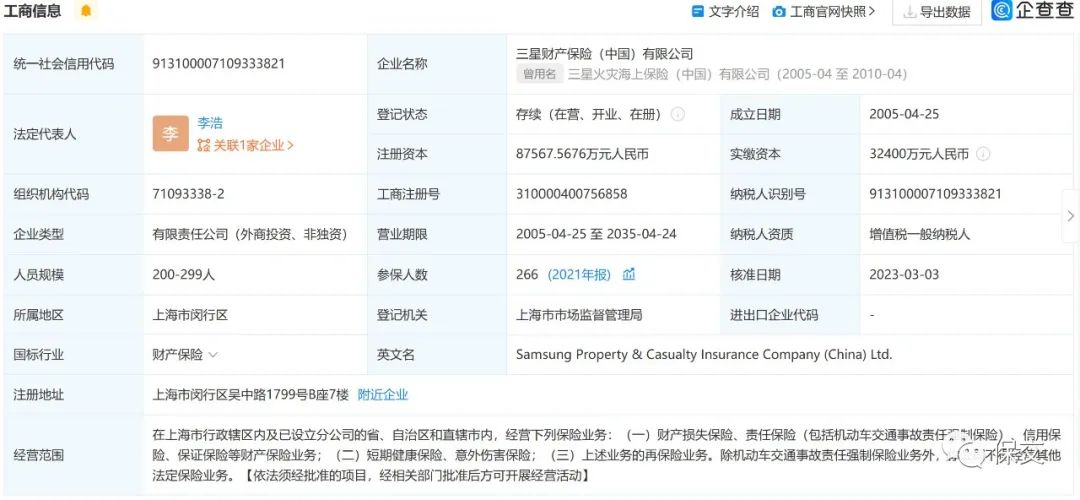The image size is (1080, 500).
Task: Open the 工商官网快照 link
Action: pyautogui.click(x=833, y=12)
